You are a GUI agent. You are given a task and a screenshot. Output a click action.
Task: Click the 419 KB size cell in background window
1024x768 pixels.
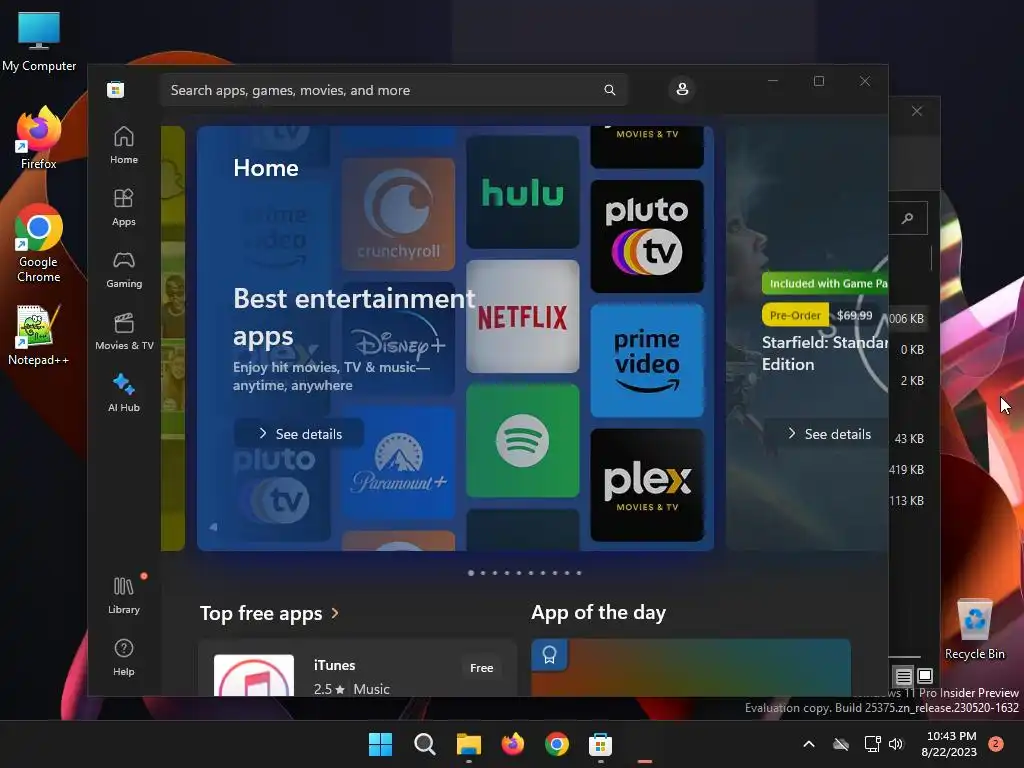point(906,470)
